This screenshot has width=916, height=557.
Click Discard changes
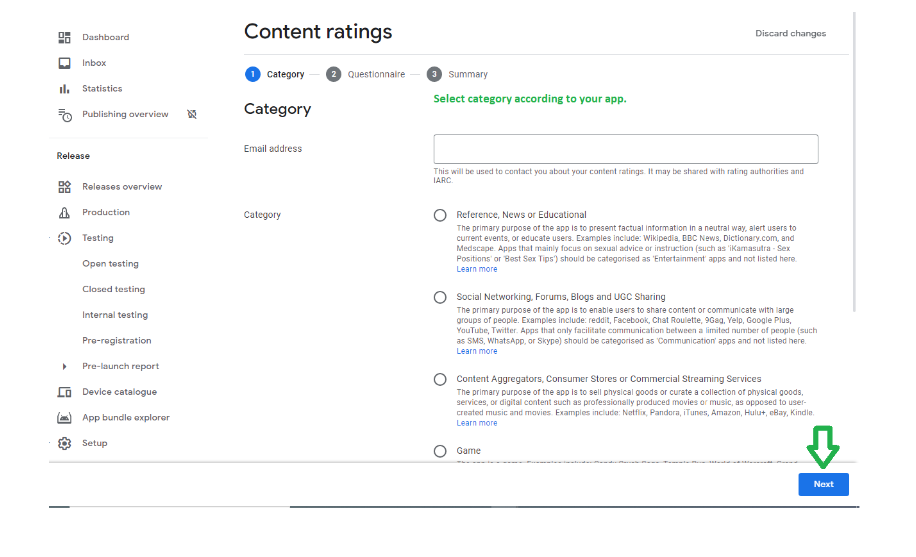tap(790, 34)
